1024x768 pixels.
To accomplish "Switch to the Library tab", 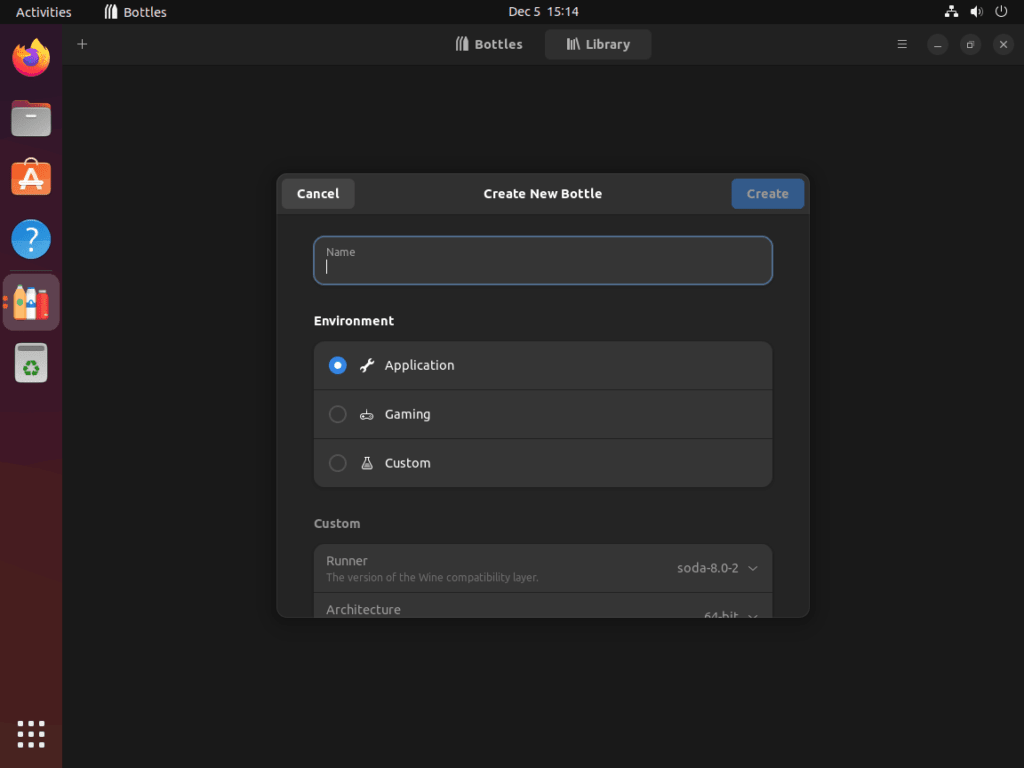I will point(598,44).
